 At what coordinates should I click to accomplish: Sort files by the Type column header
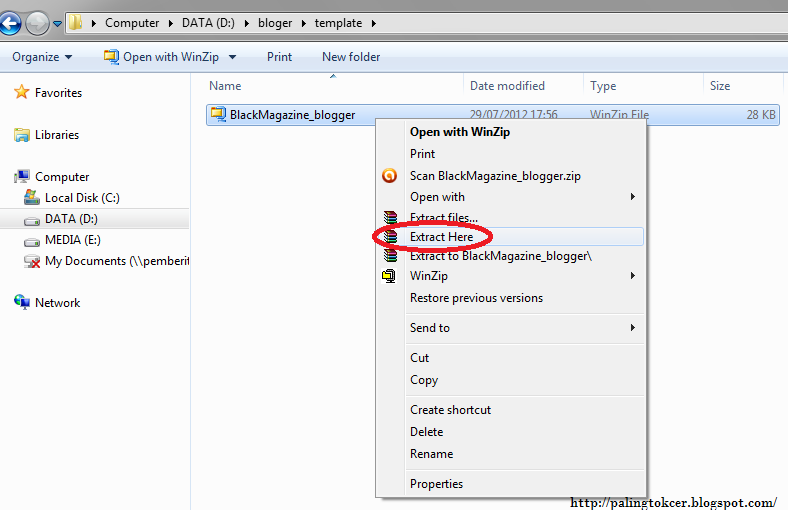[603, 86]
